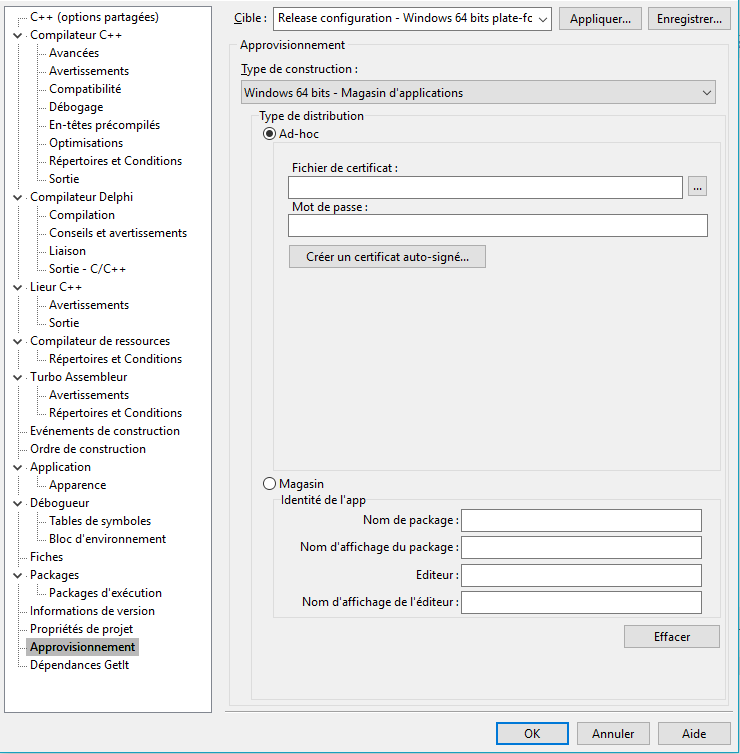Screen dimensions: 740x754
Task: Collapse the Compilateur de ressources node
Action: (x=18, y=341)
